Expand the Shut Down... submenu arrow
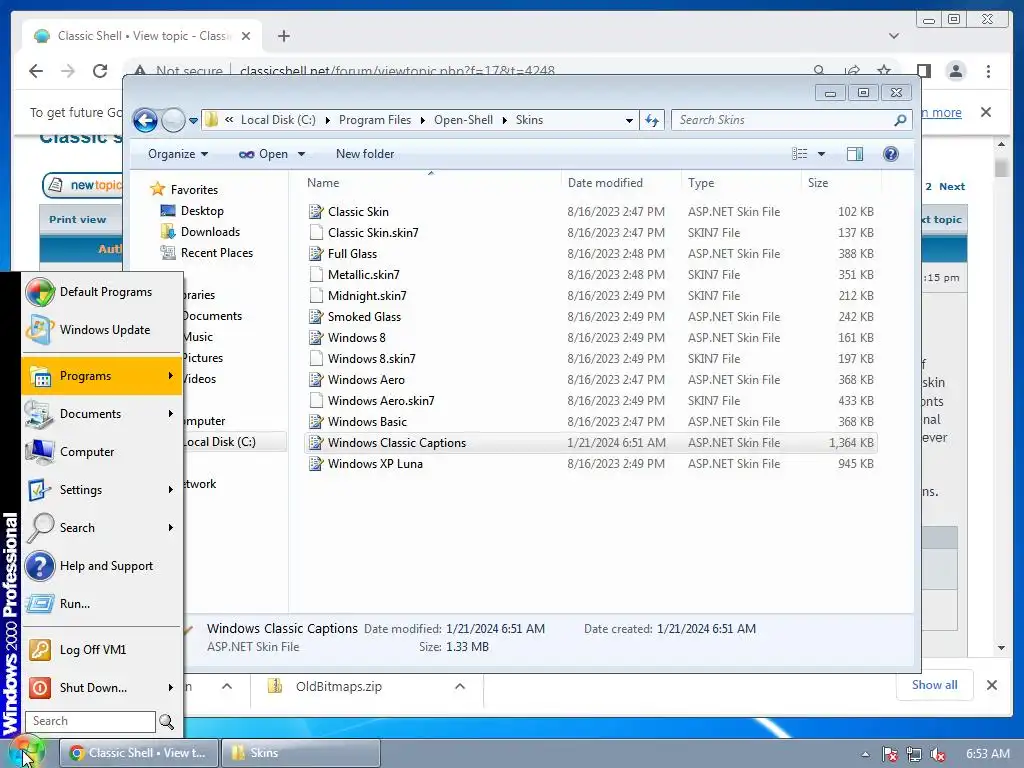 tap(170, 688)
